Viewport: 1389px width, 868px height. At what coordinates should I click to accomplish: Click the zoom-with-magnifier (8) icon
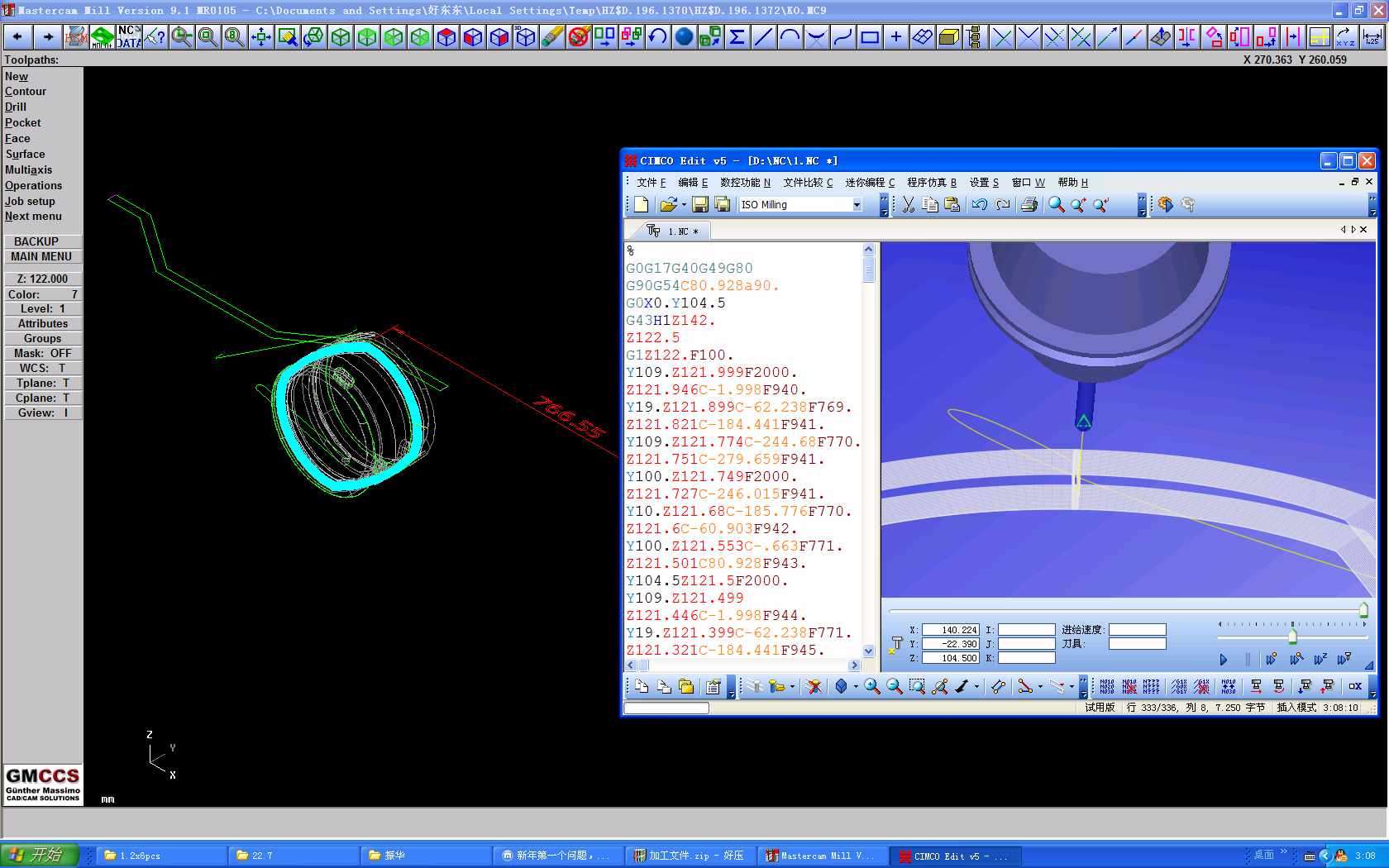[x=234, y=37]
